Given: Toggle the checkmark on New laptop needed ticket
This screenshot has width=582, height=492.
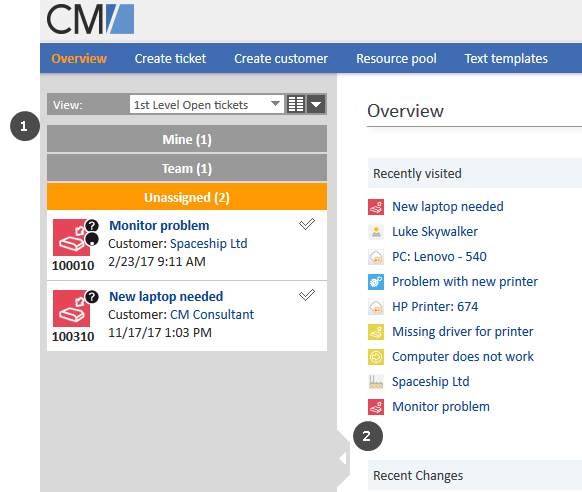Looking at the screenshot, I should point(307,295).
